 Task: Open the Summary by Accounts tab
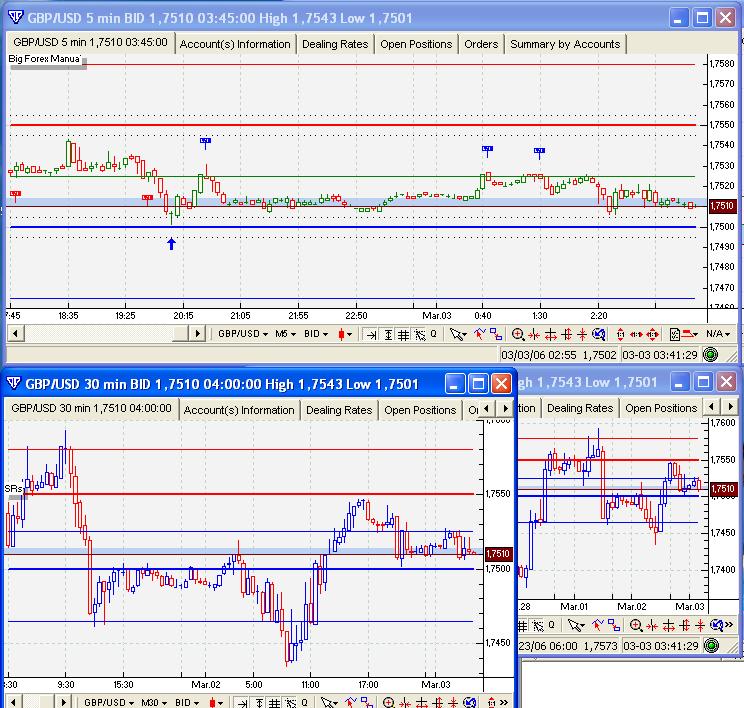pyautogui.click(x=565, y=44)
